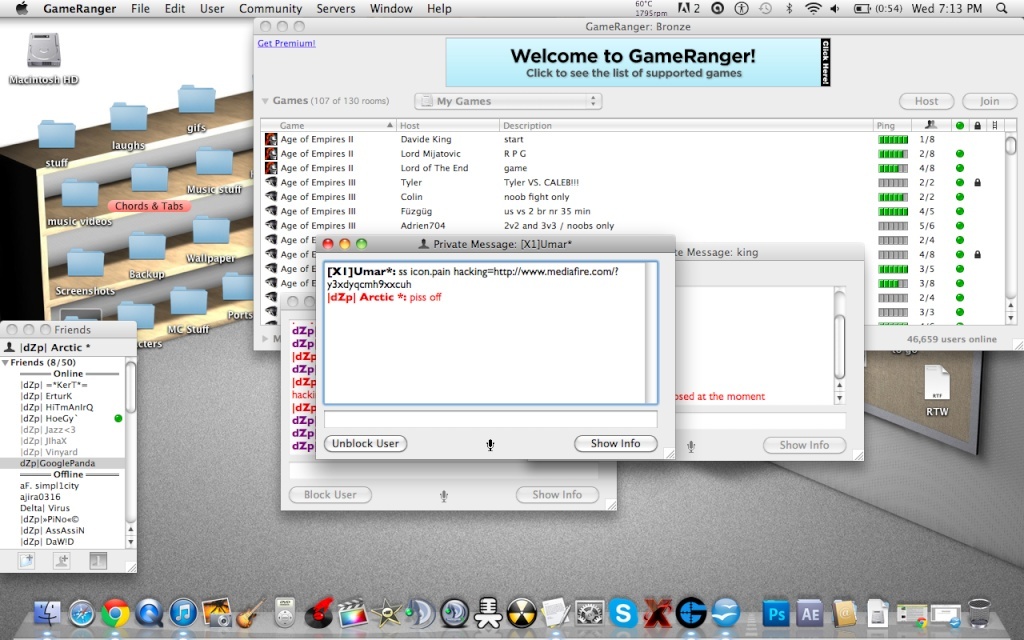The image size is (1024, 640).
Task: Click the message input field in Umar chat
Action: click(490, 419)
